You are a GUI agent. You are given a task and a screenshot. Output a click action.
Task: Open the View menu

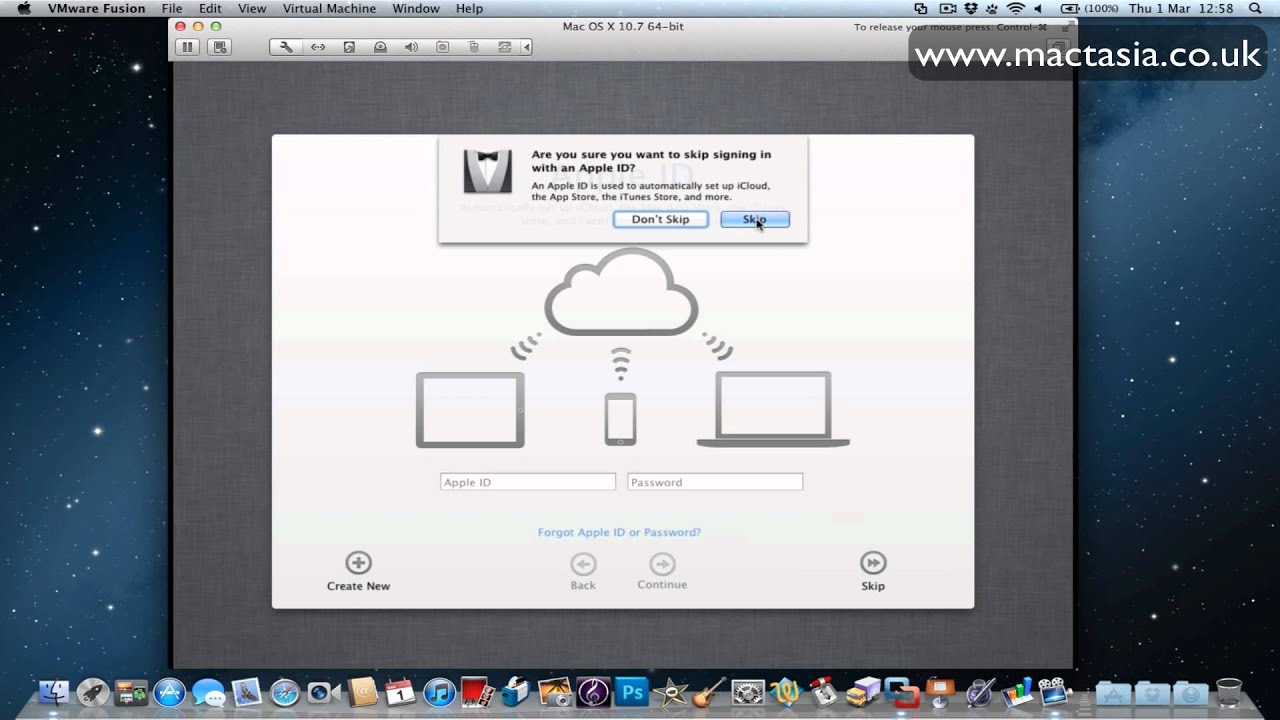coord(252,8)
